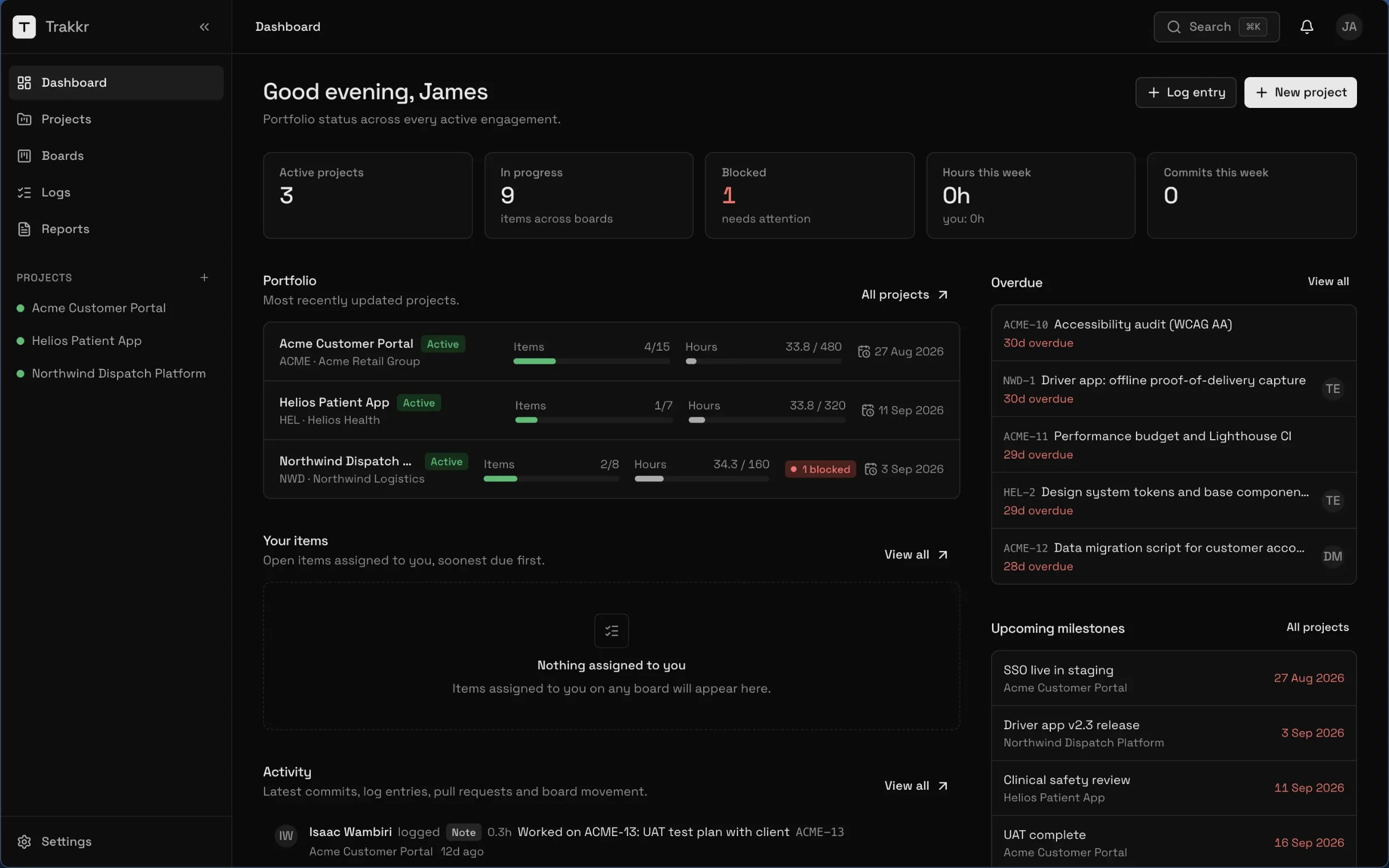Open Acme Customer Portal portfolio row
The image size is (1389, 868).
[611, 352]
